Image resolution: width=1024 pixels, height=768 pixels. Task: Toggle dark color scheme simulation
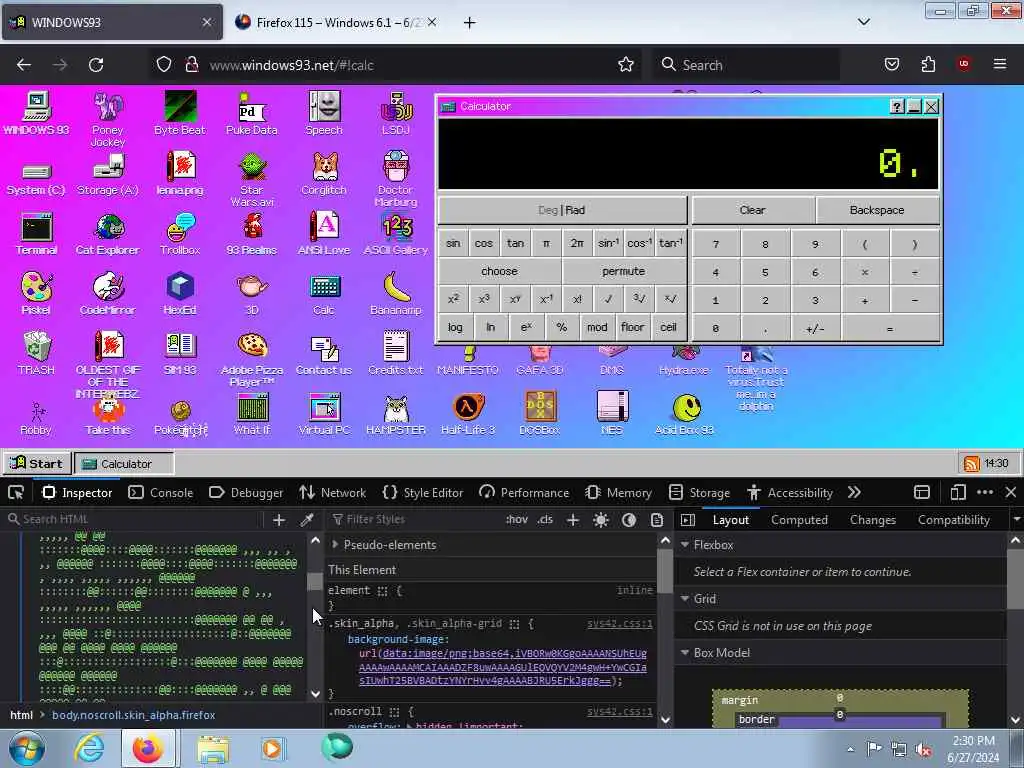click(x=629, y=520)
